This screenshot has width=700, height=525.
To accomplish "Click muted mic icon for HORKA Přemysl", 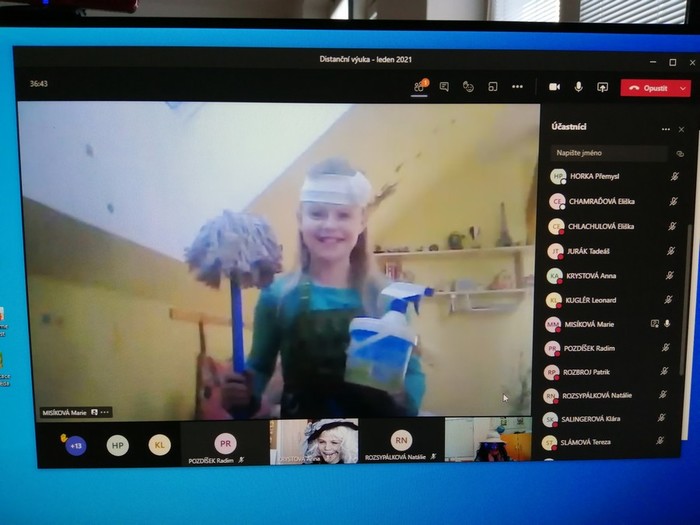I will click(x=675, y=177).
